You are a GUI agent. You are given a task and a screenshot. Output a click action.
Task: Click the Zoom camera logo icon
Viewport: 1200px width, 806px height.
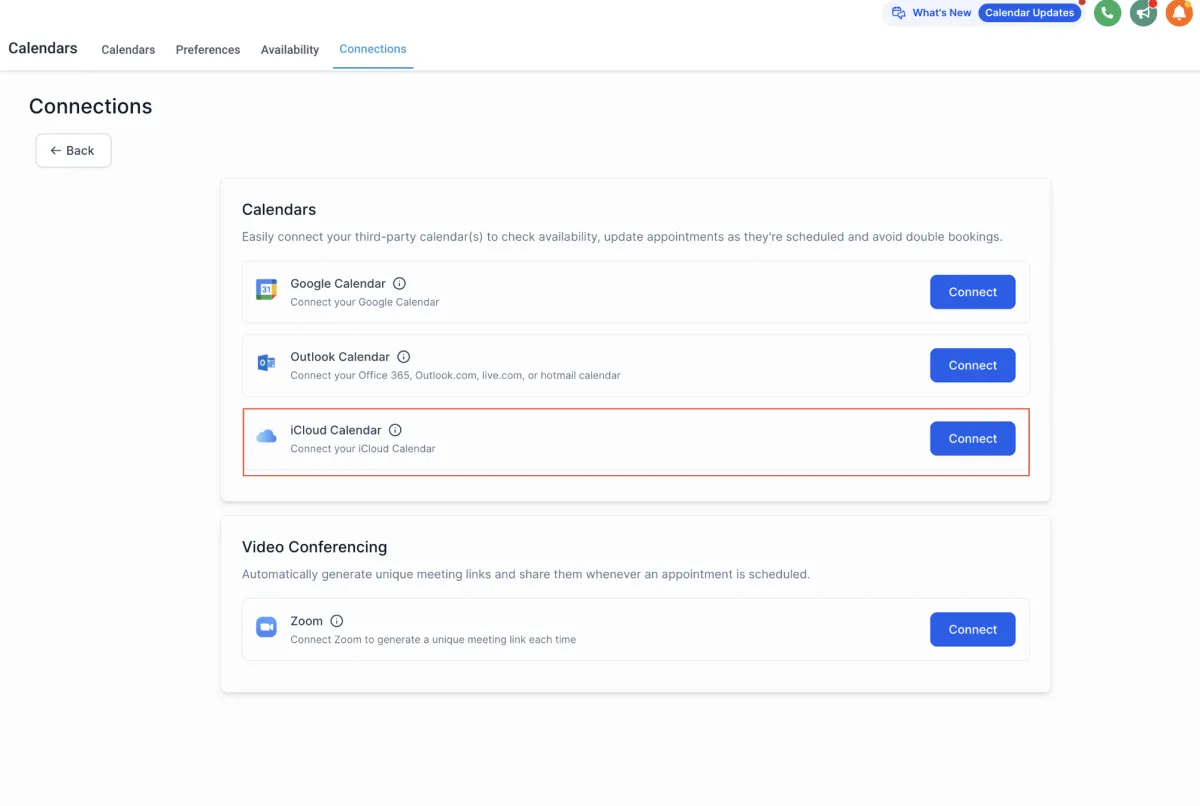pos(266,627)
